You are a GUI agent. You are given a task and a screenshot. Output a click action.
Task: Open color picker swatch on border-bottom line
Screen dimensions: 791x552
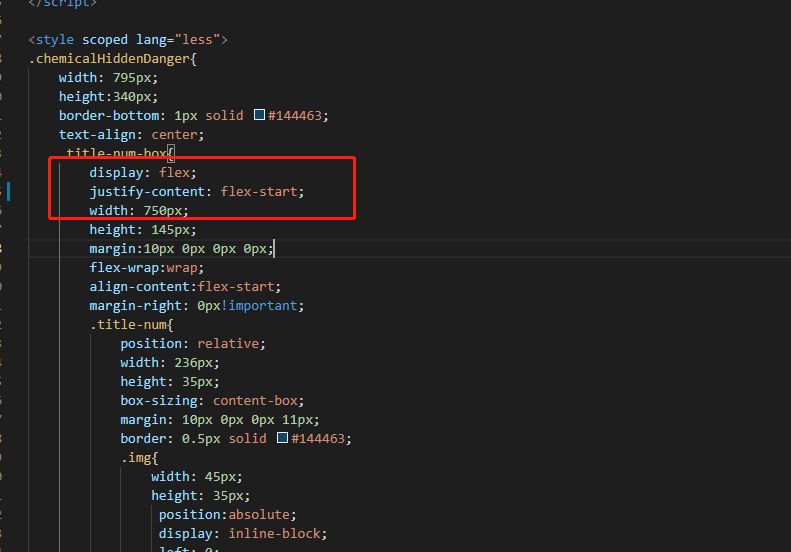click(259, 115)
